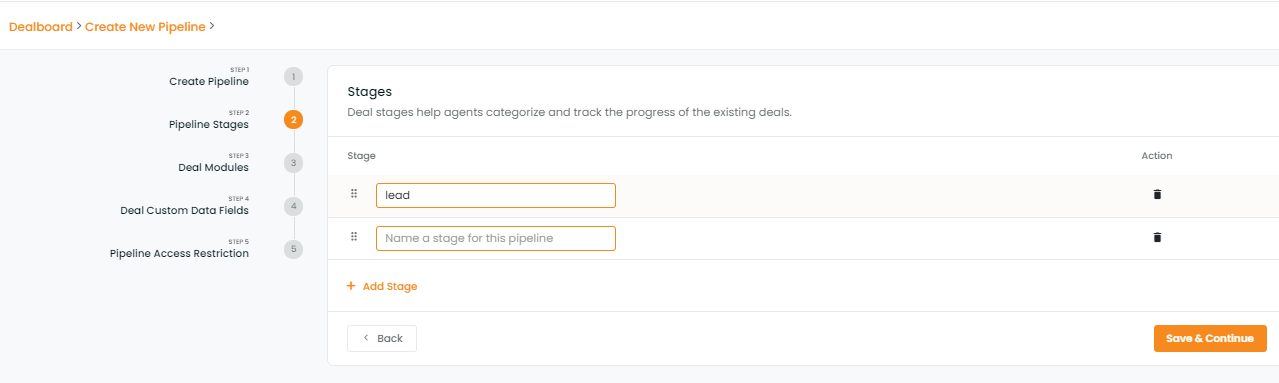This screenshot has height=383, width=1279.
Task: Delete the "lead" stage with its trash icon
Action: tap(1157, 195)
